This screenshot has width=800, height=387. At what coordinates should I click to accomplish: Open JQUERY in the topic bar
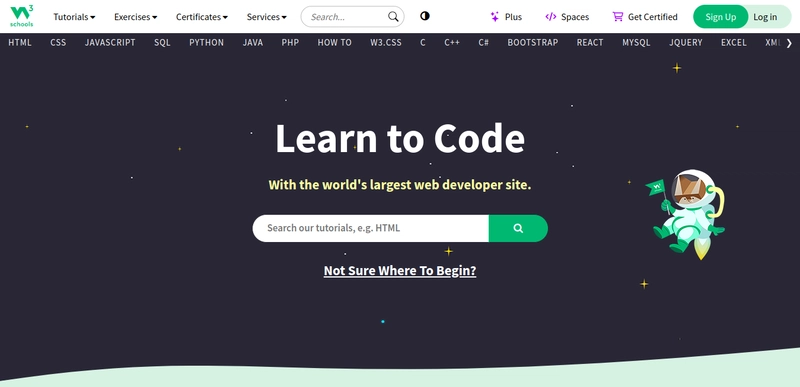tap(686, 43)
